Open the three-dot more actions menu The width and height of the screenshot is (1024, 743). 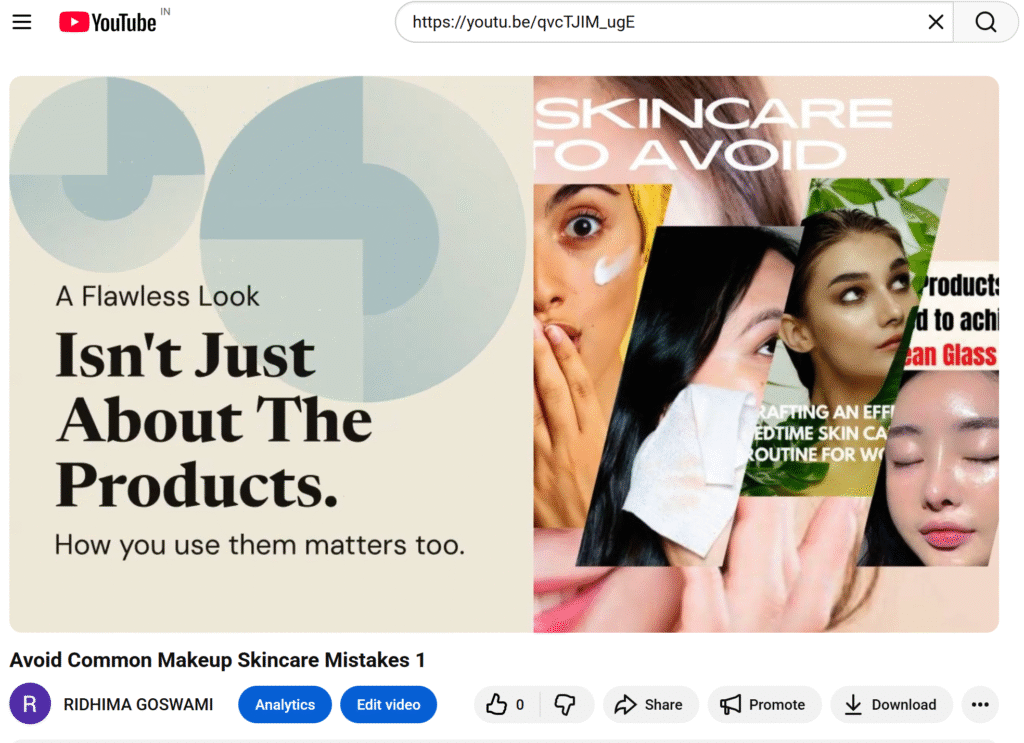click(980, 705)
